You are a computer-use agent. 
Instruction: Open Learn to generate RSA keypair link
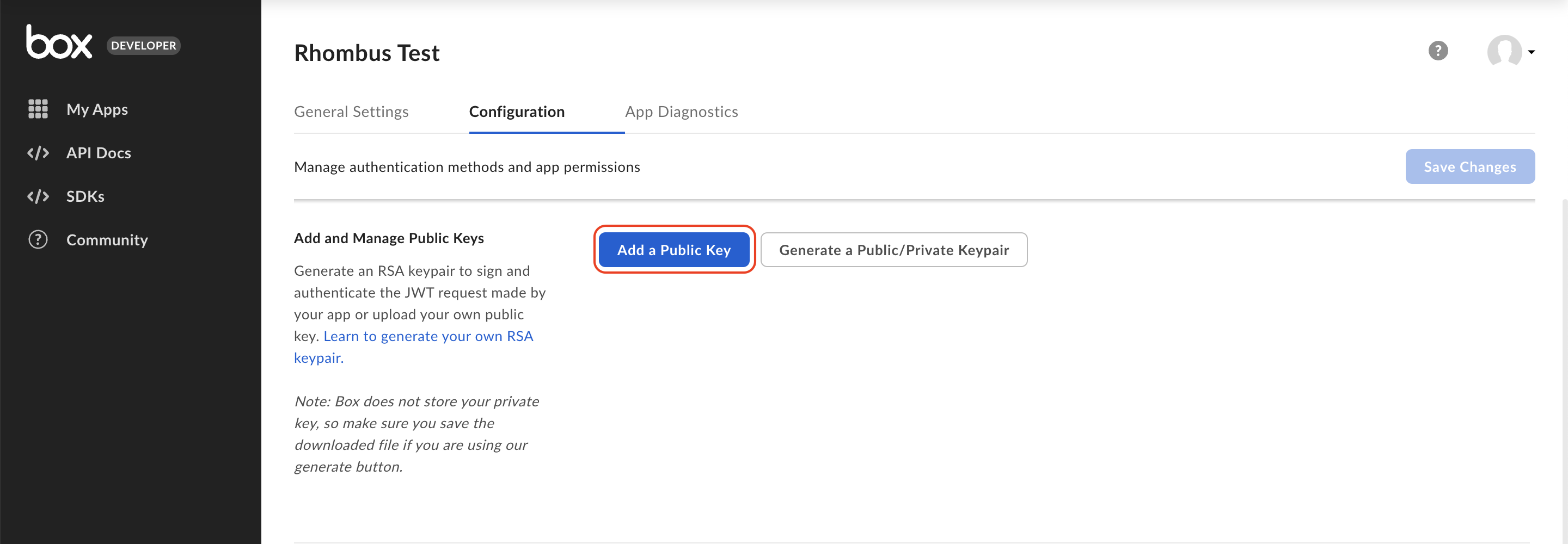tap(428, 337)
